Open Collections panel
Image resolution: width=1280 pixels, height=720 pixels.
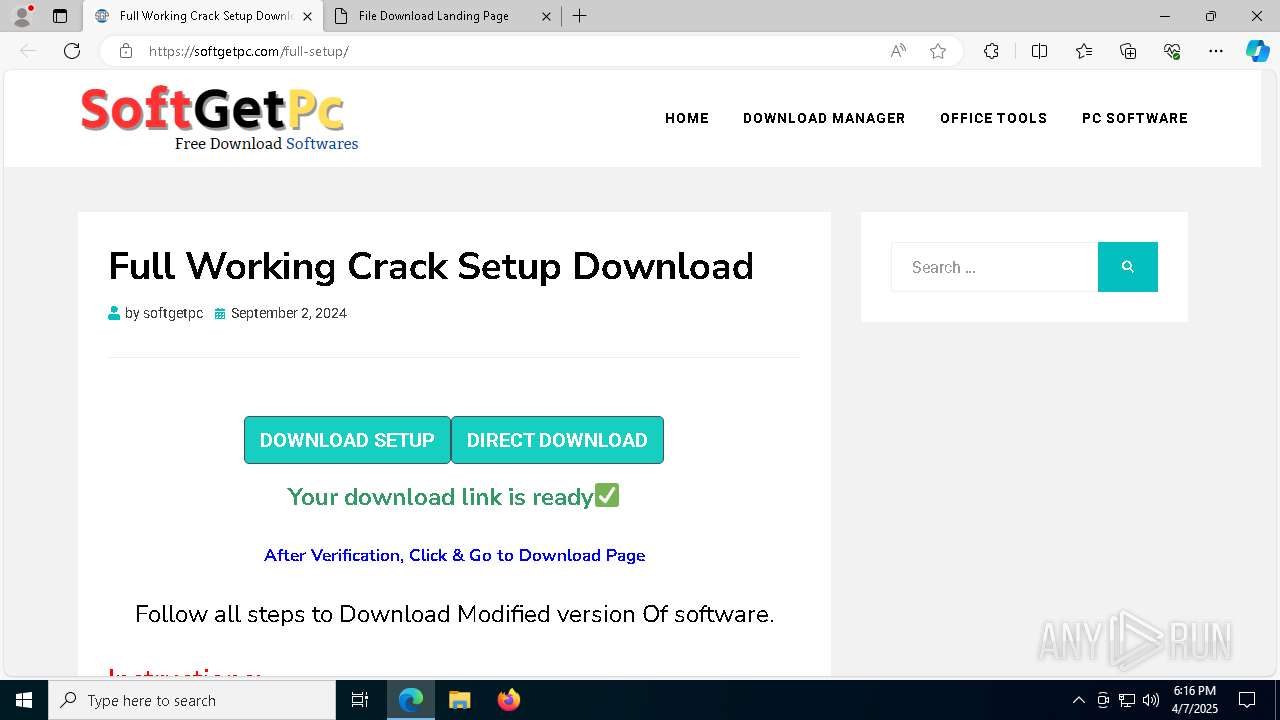point(1128,51)
